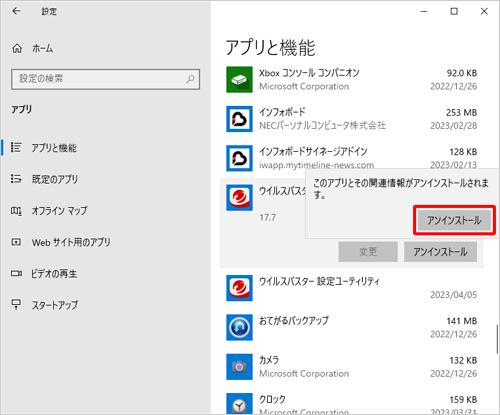Click the greyed 変更 button

(x=368, y=252)
